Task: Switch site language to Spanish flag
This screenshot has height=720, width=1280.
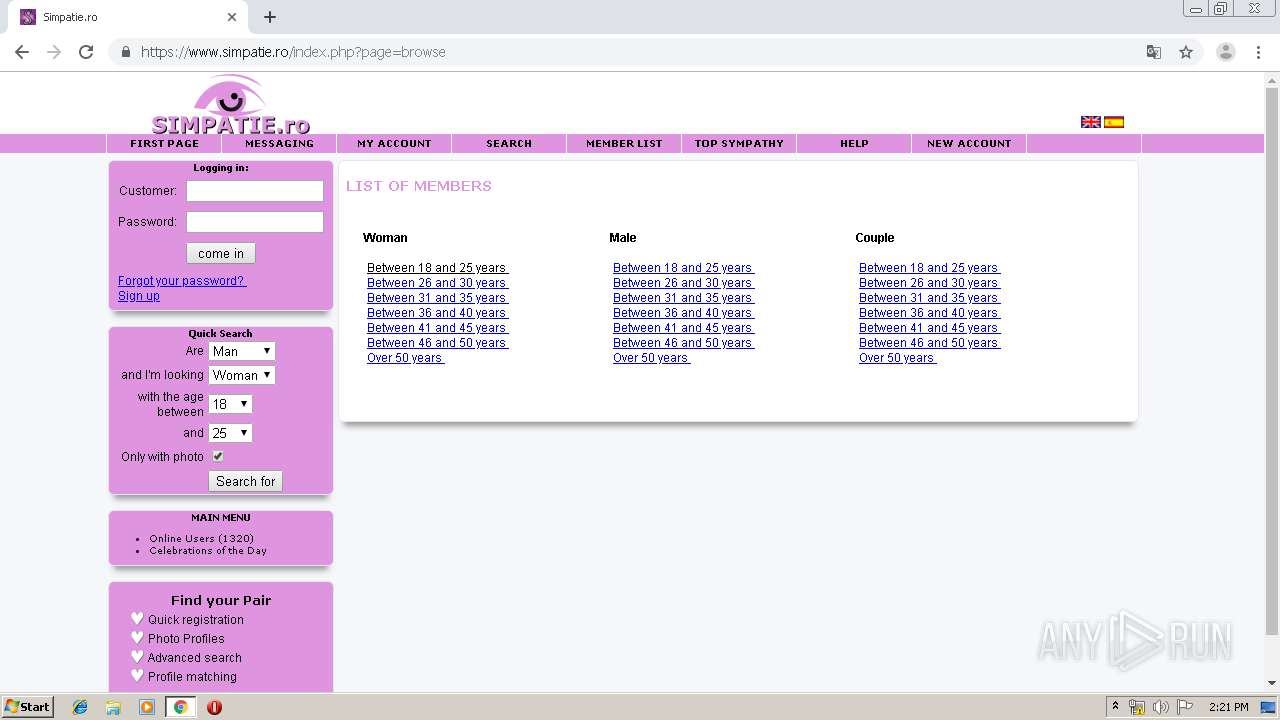Action: click(x=1114, y=122)
